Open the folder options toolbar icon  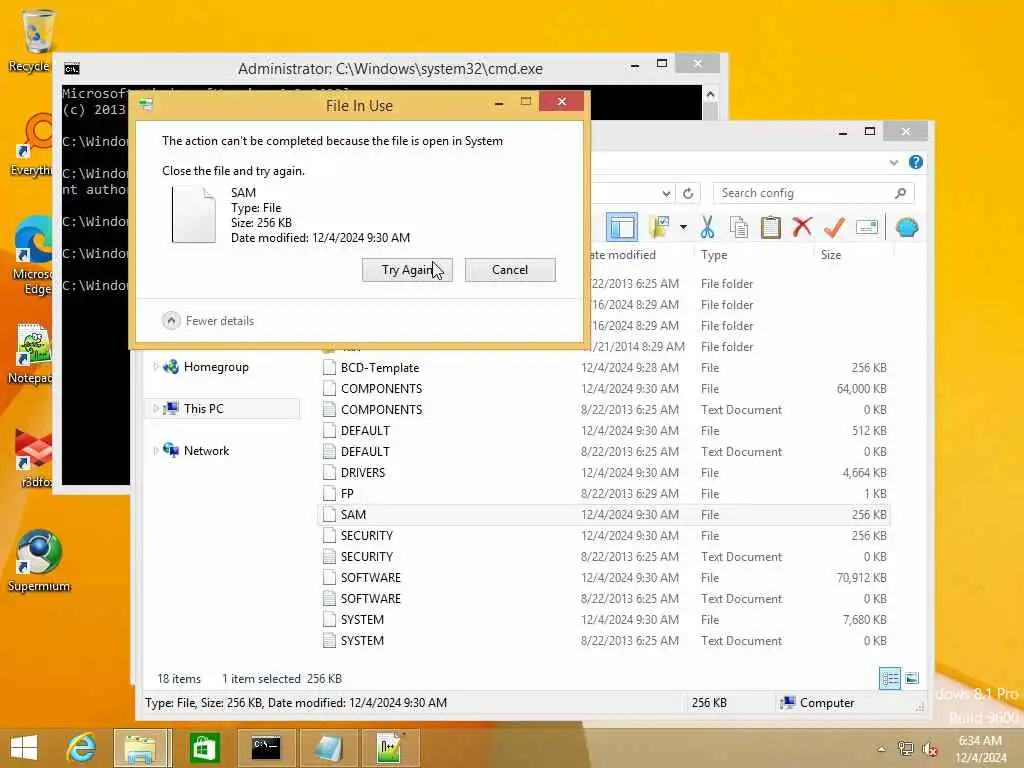[660, 227]
